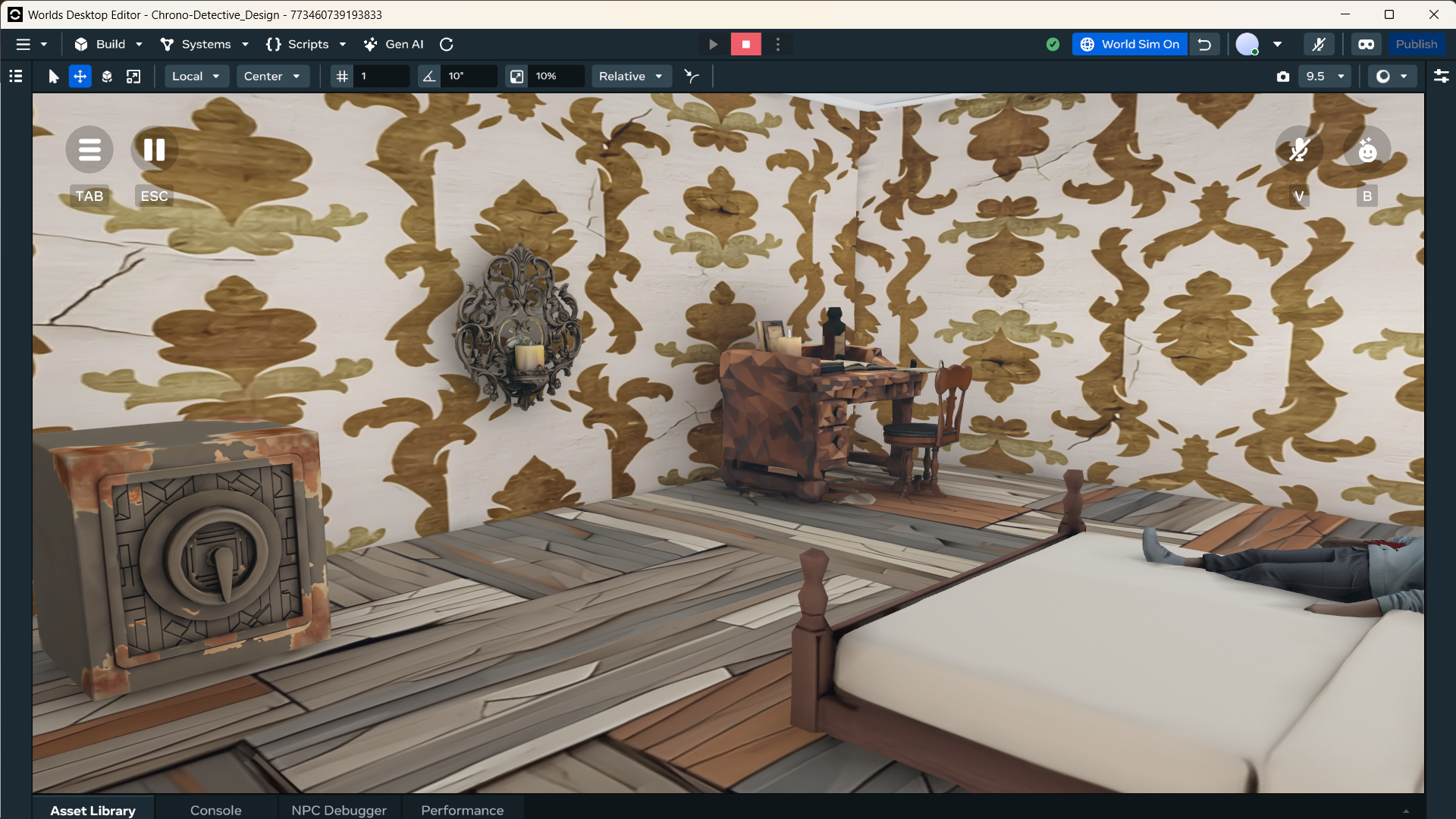Click the Publish button
1456x819 pixels.
(1416, 45)
